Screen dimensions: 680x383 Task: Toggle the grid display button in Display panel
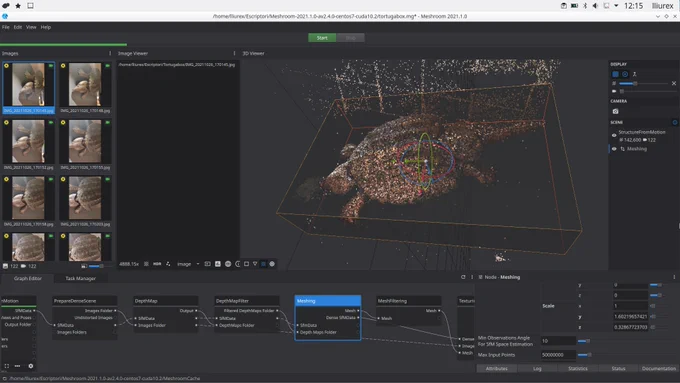click(x=615, y=74)
